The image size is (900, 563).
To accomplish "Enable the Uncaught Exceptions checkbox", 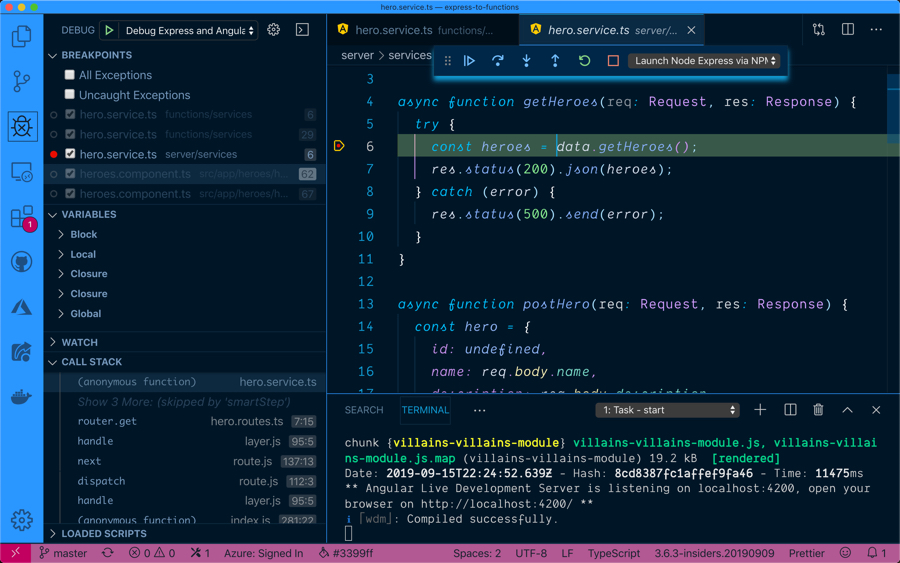I will point(69,95).
